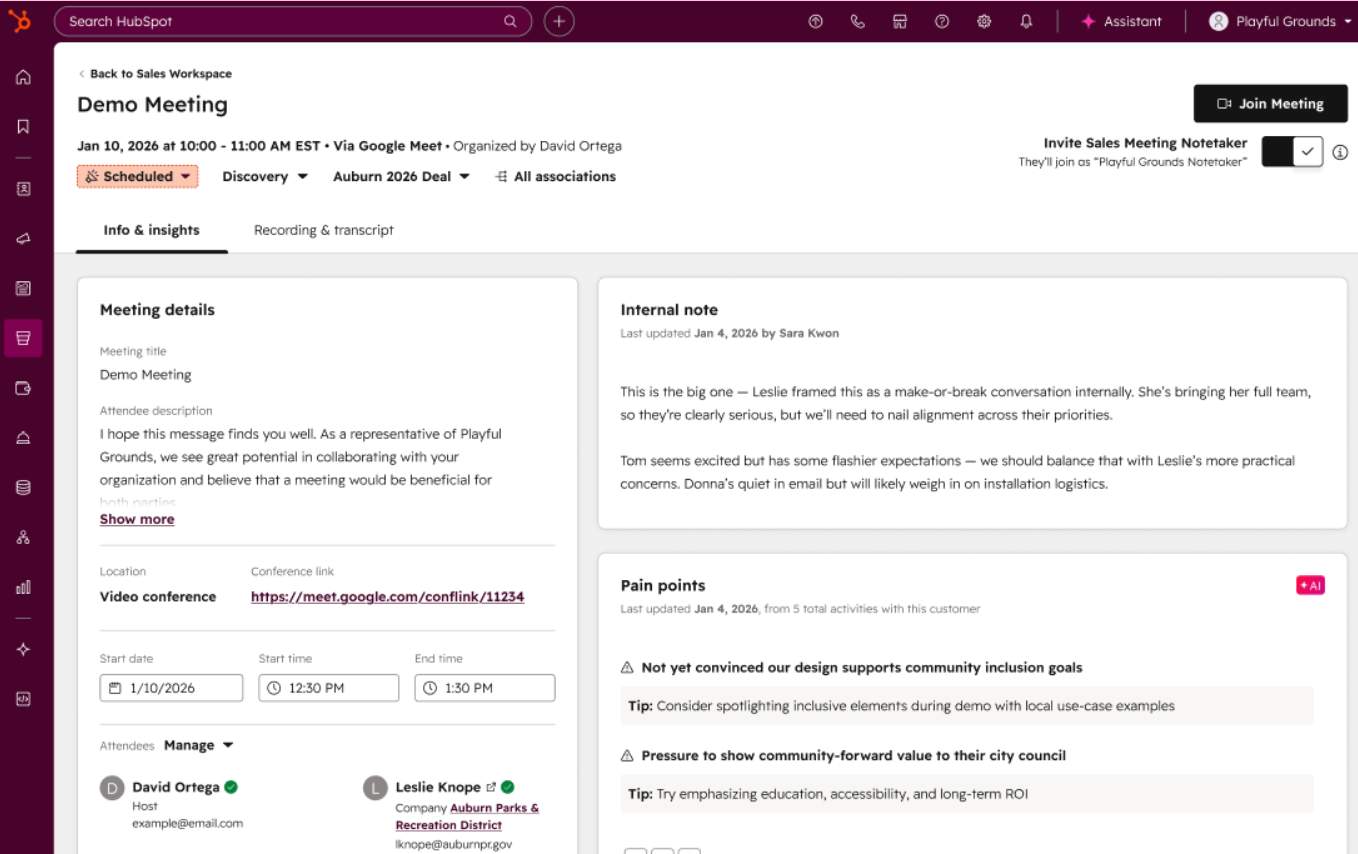Click the search magnifier icon
Viewport: 1358px width, 854px height.
tap(510, 21)
